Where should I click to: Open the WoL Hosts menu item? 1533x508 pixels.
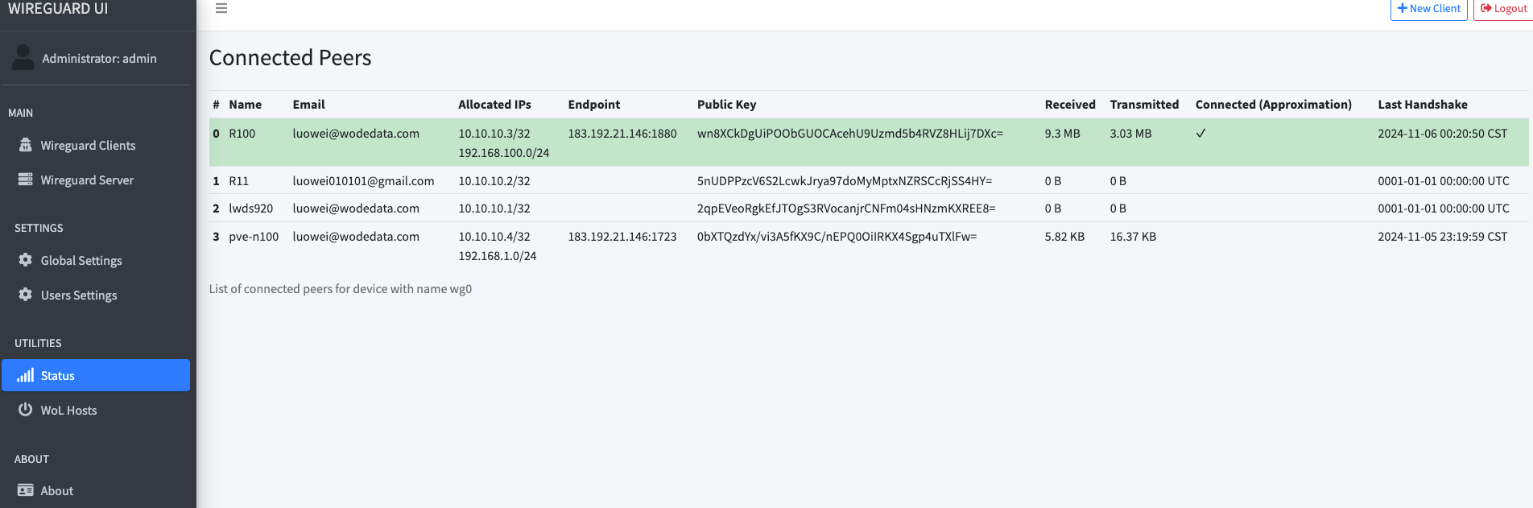click(x=68, y=411)
